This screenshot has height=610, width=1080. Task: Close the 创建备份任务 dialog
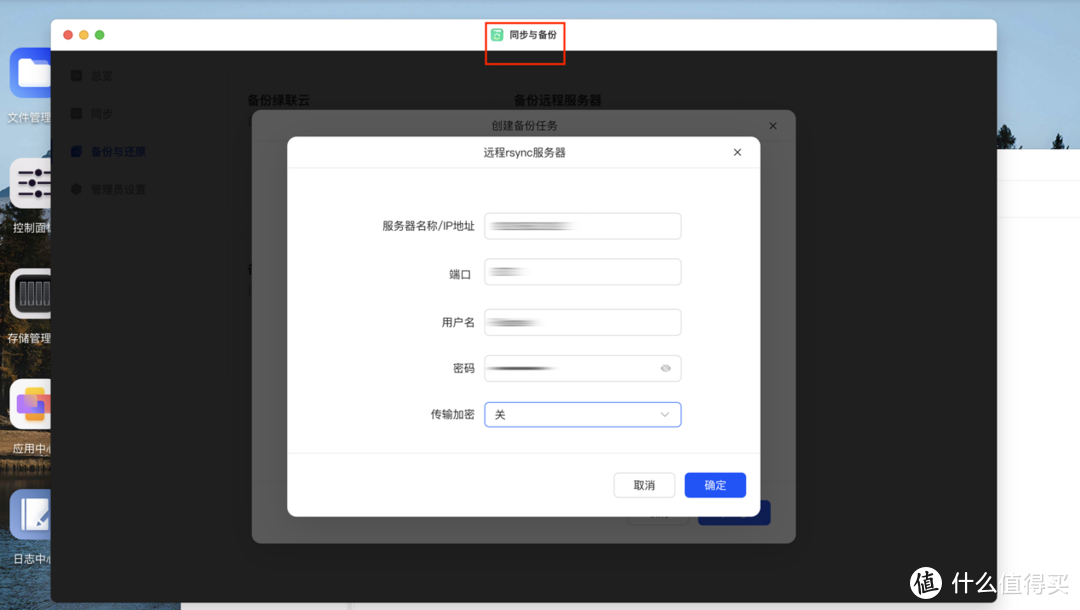point(772,126)
